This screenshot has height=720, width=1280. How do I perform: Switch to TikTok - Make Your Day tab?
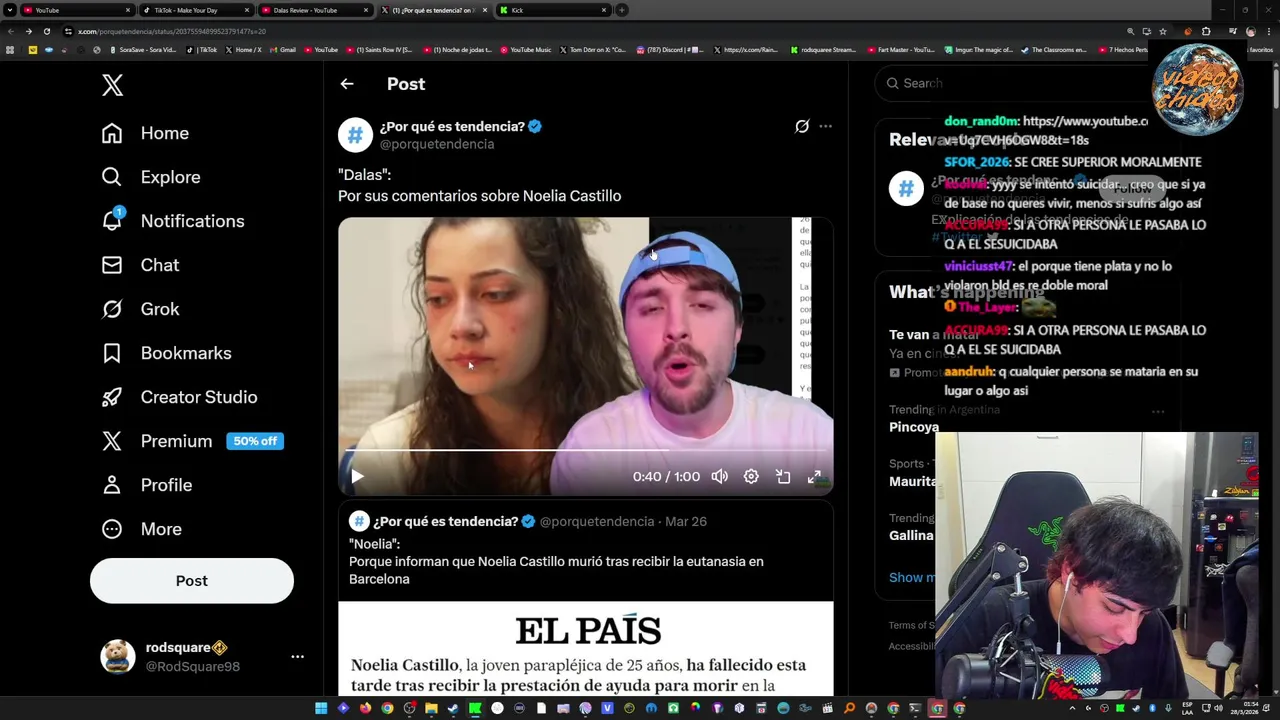(x=195, y=10)
